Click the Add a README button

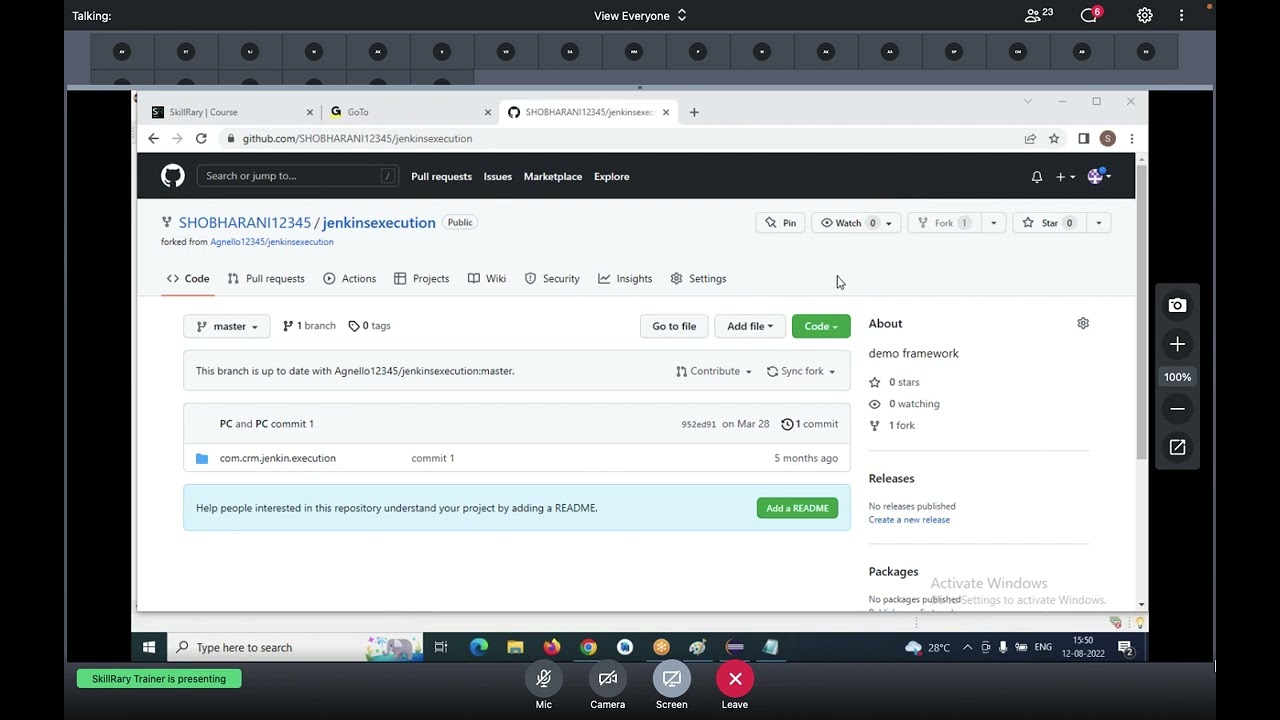coord(797,508)
